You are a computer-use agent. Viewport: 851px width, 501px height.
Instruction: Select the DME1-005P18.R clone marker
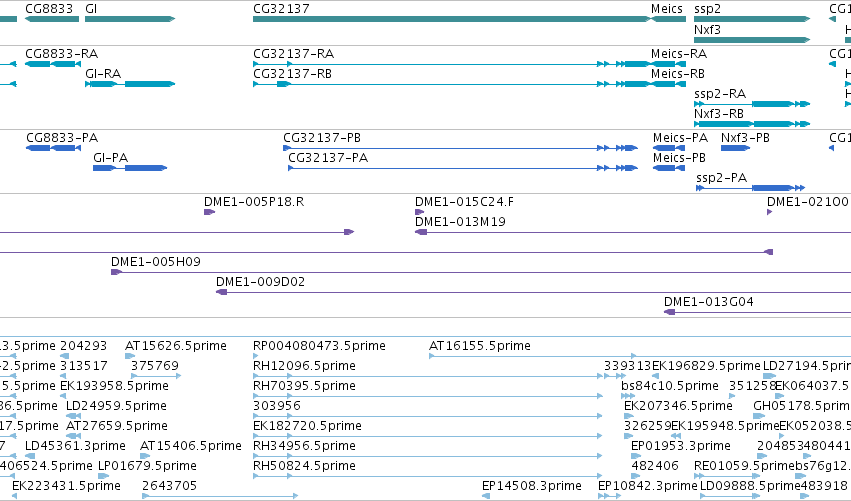(209, 212)
